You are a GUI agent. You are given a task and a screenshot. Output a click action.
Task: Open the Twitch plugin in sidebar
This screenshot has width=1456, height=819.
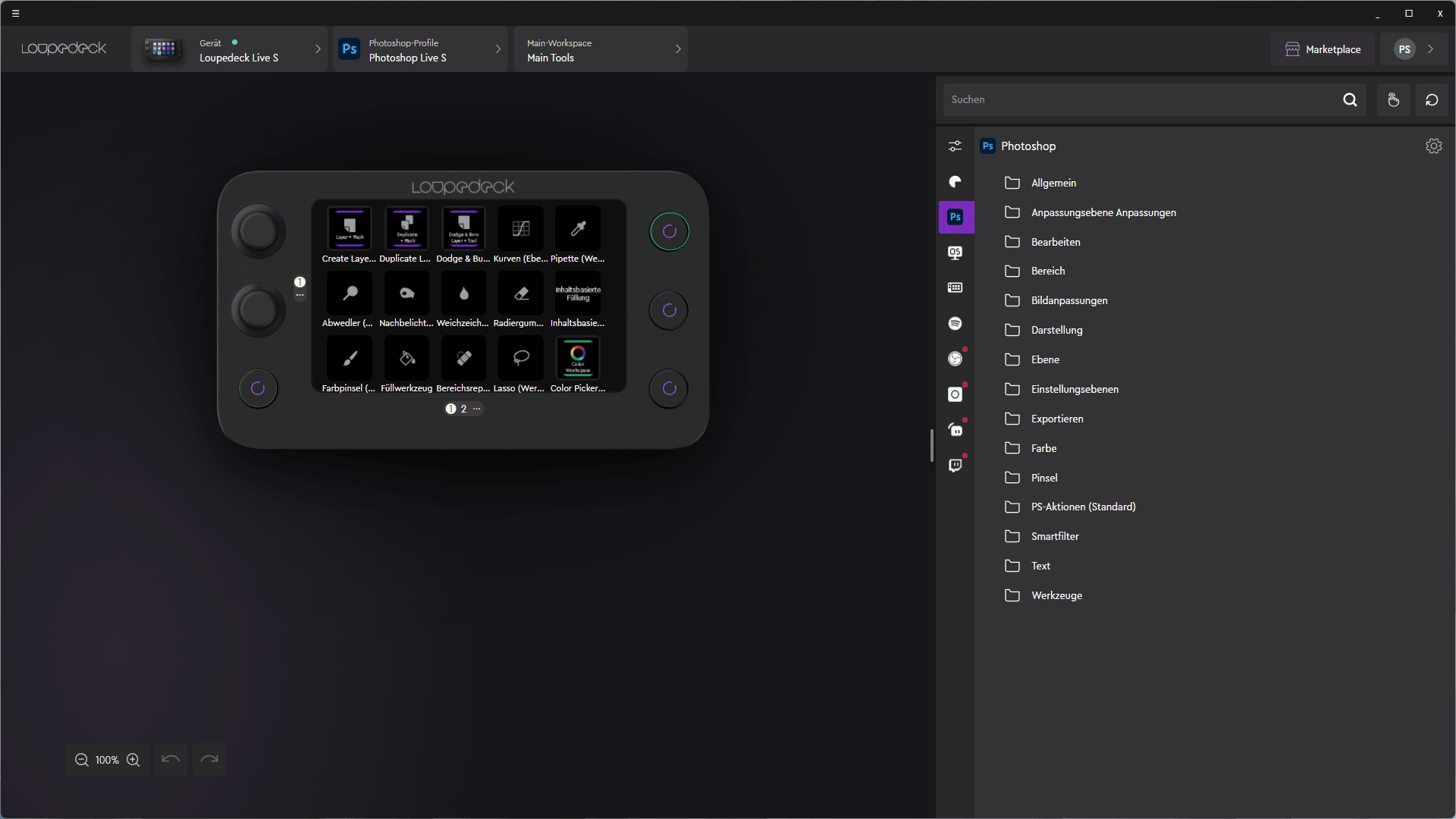(955, 466)
